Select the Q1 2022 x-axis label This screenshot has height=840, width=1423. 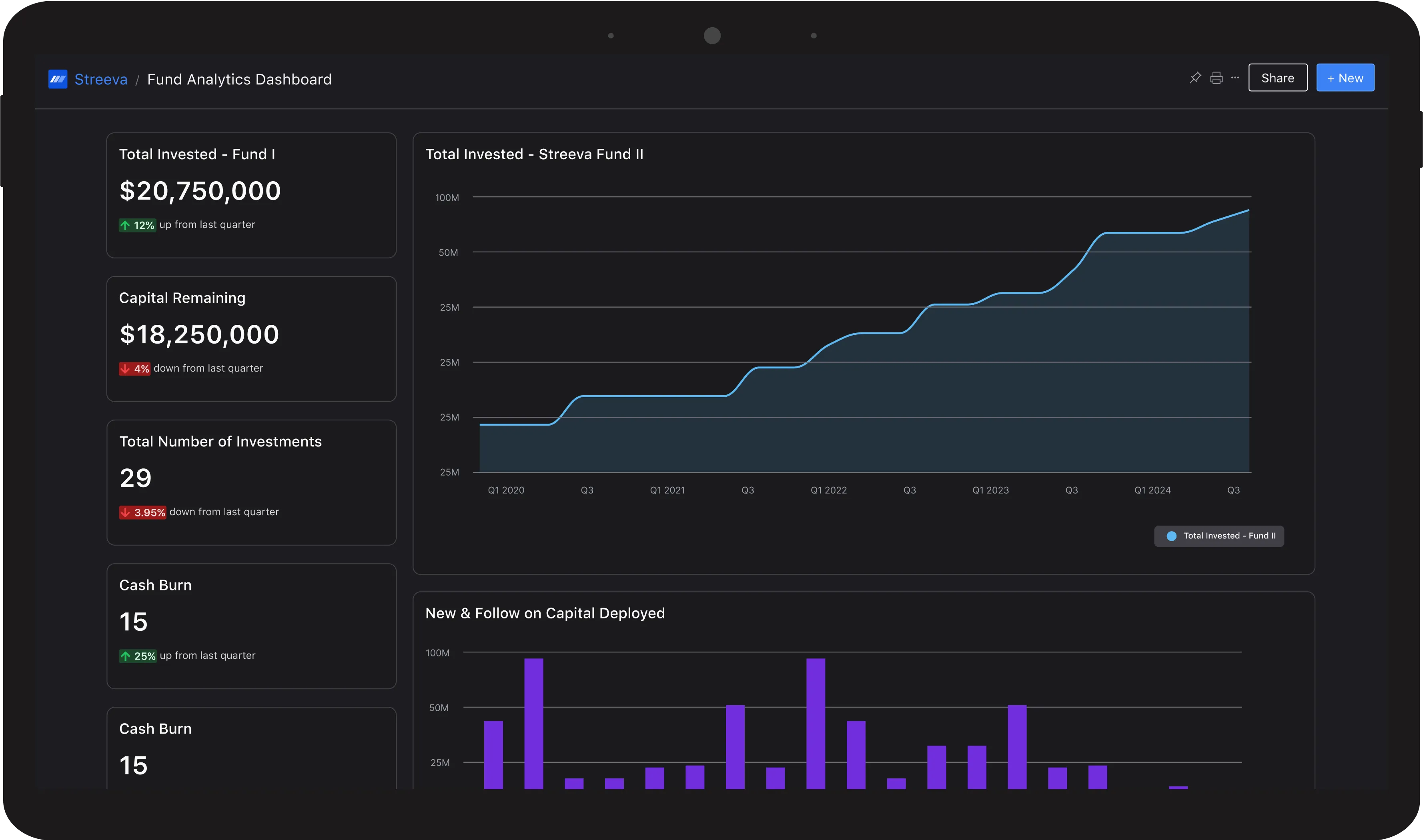(828, 490)
